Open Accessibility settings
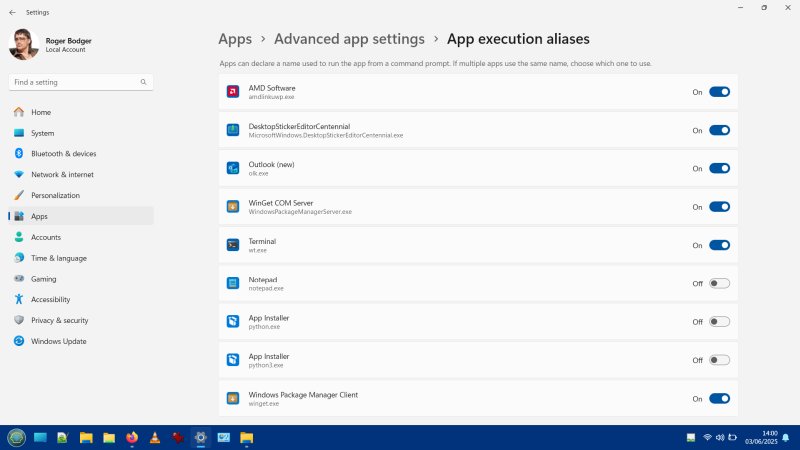The image size is (800, 450). 50,299
